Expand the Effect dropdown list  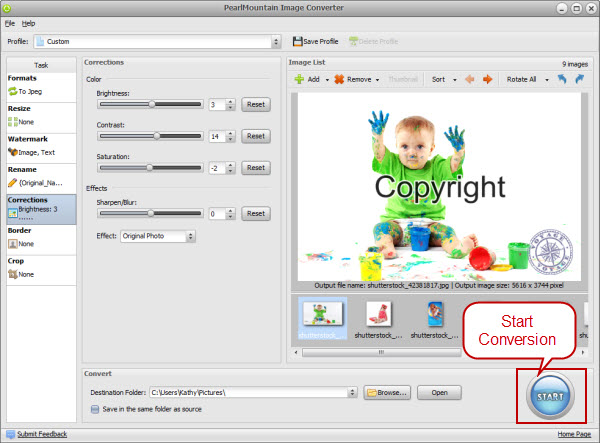190,236
